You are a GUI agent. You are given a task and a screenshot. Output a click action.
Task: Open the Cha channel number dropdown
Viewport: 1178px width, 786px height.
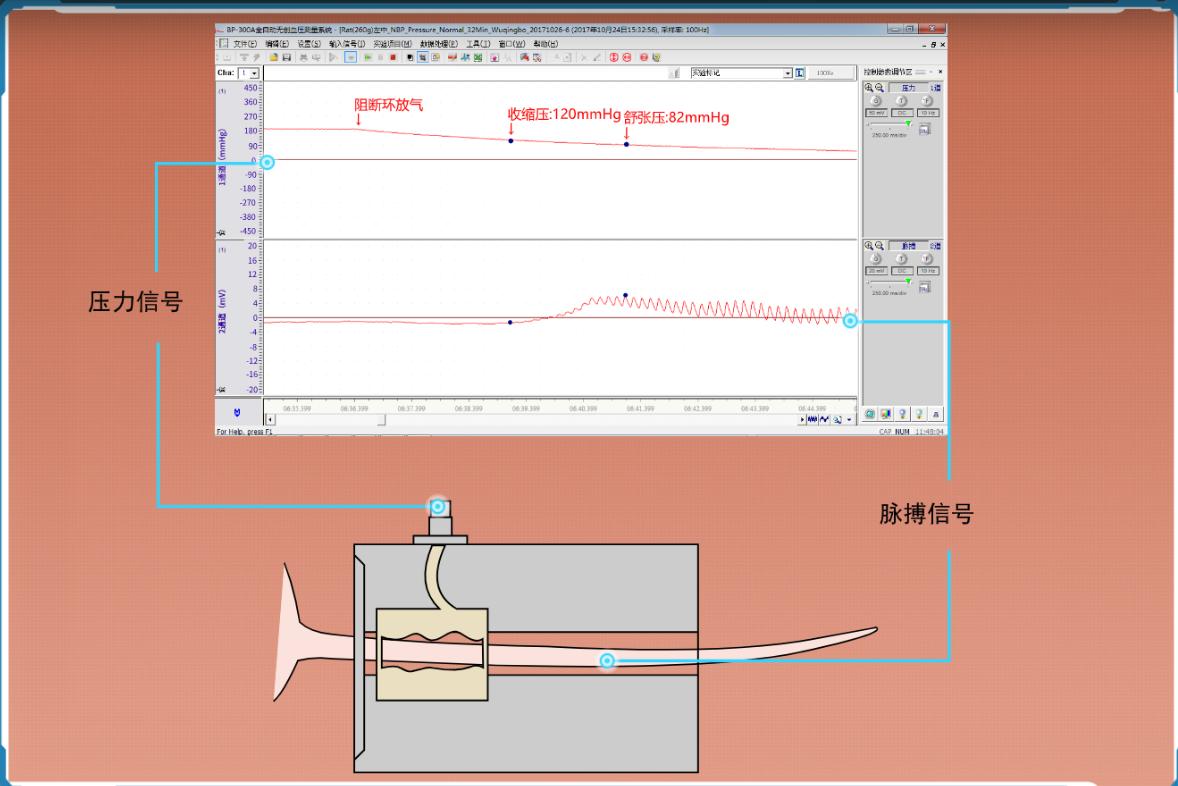(254, 73)
